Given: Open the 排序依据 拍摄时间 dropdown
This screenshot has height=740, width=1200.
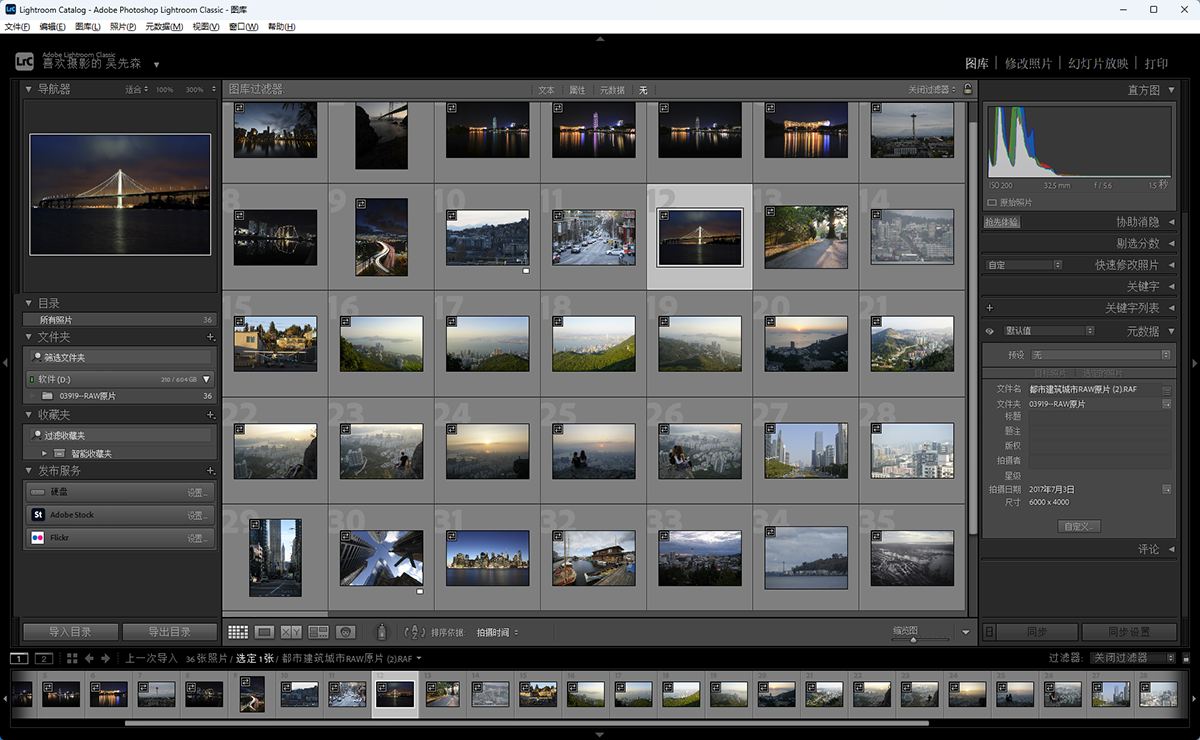Looking at the screenshot, I should pyautogui.click(x=497, y=632).
